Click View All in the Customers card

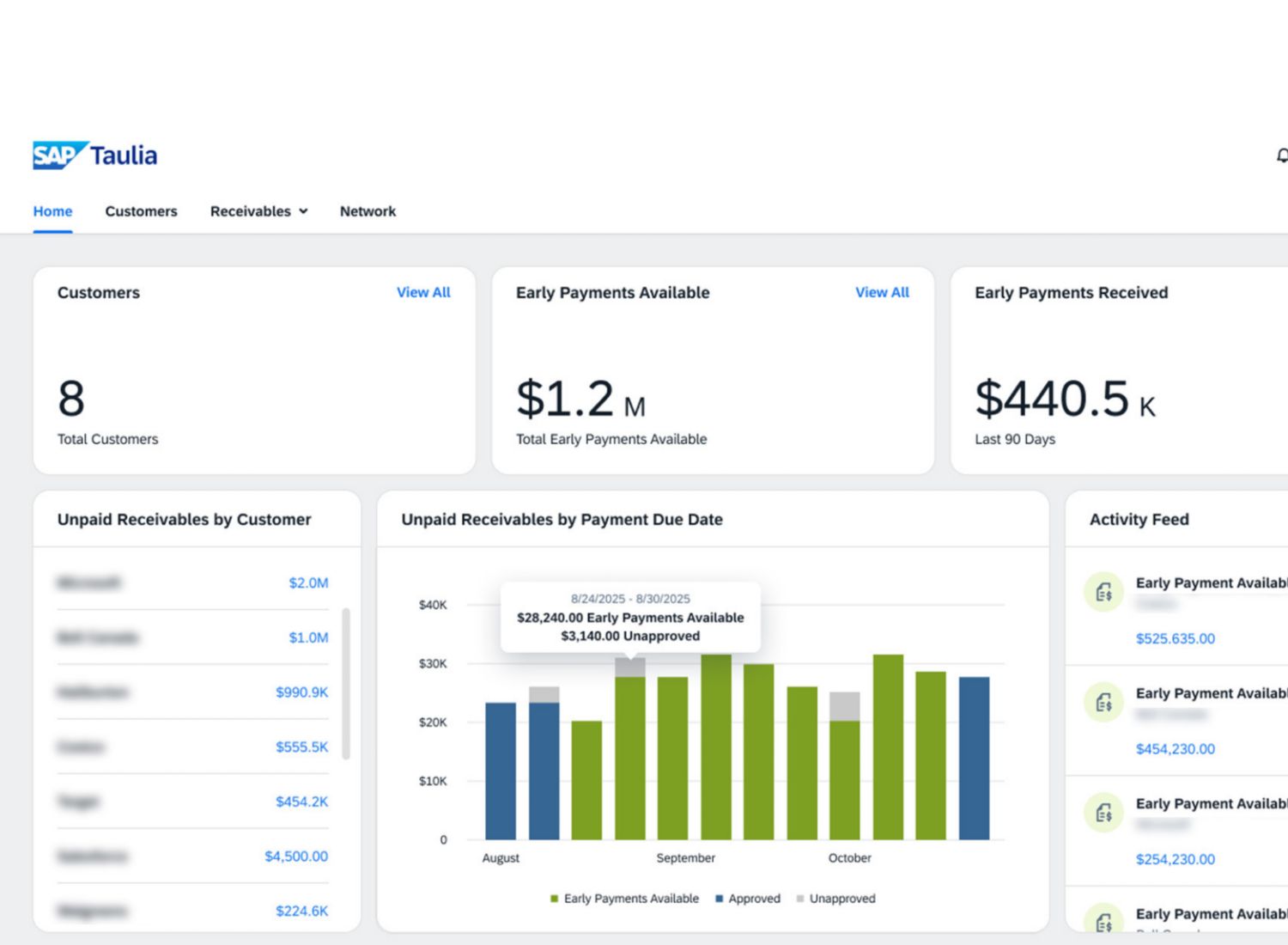click(423, 292)
